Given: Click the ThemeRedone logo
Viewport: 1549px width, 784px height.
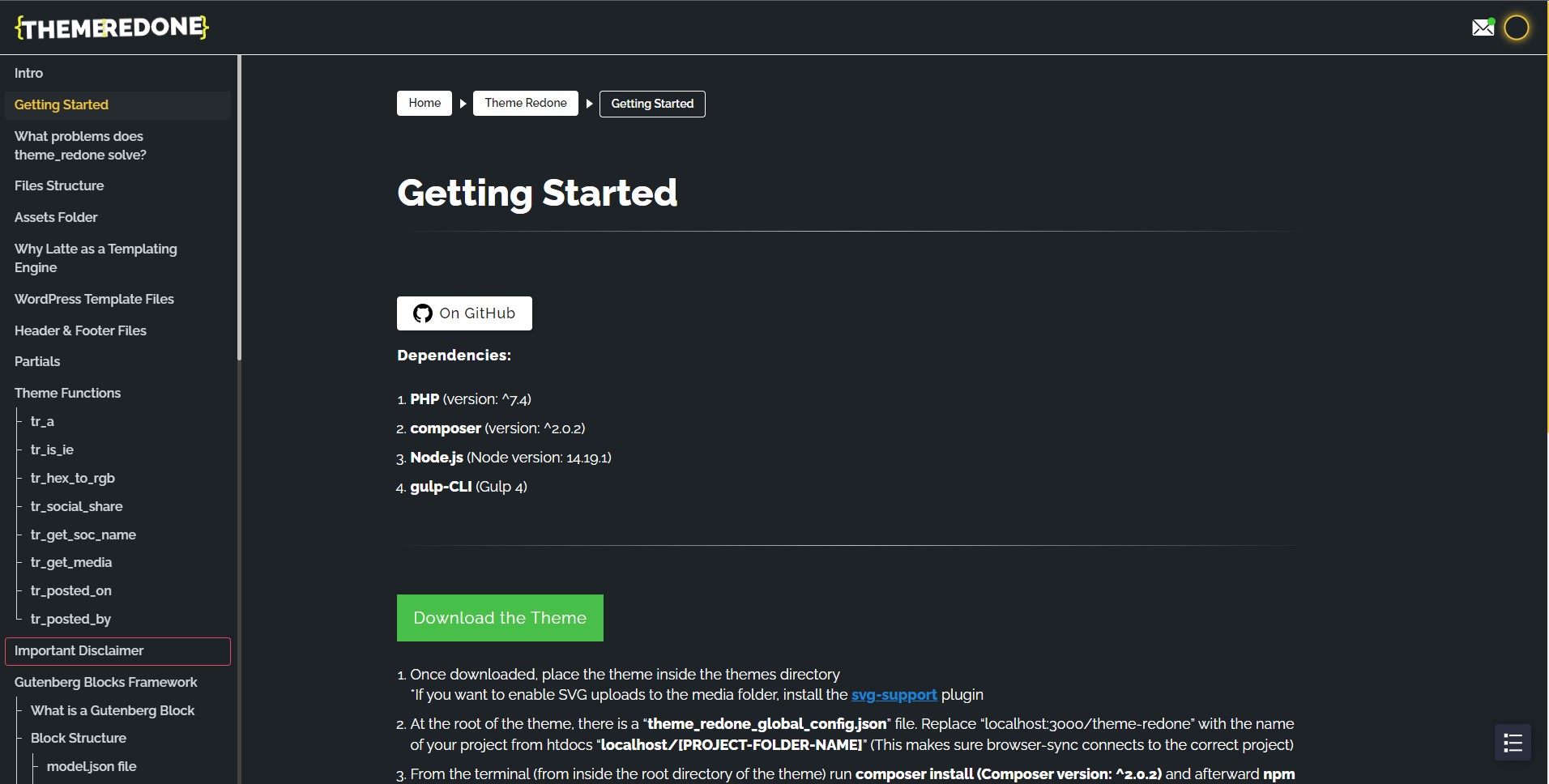Looking at the screenshot, I should 110,27.
